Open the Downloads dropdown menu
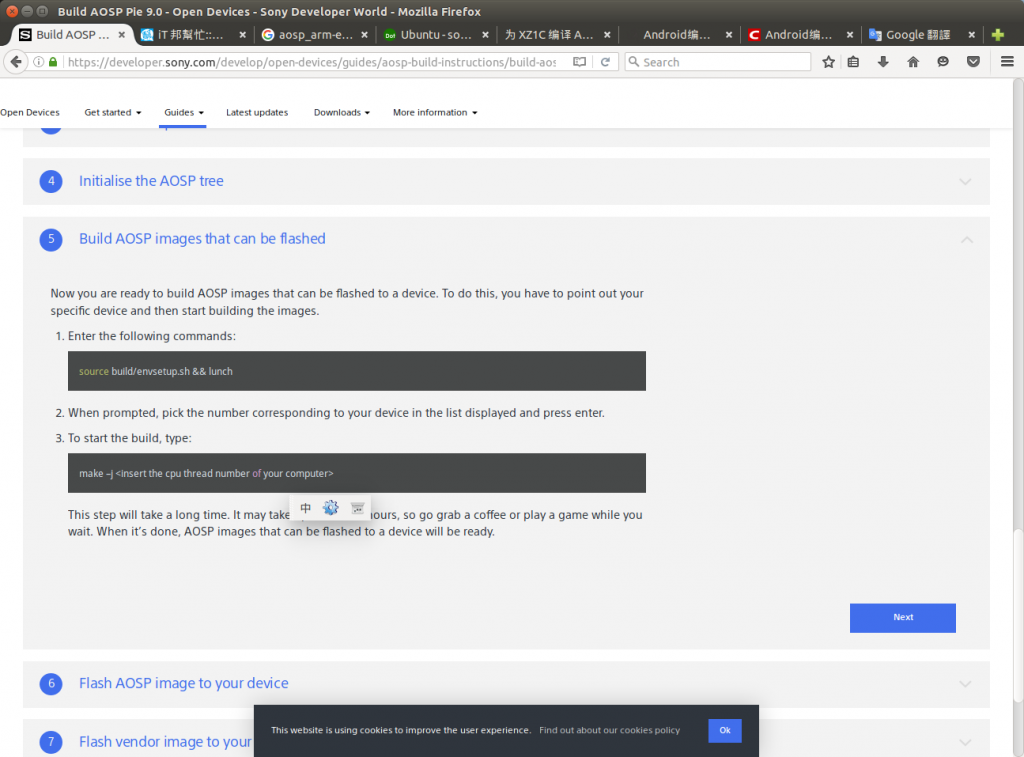Image resolution: width=1024 pixels, height=757 pixels. click(342, 112)
